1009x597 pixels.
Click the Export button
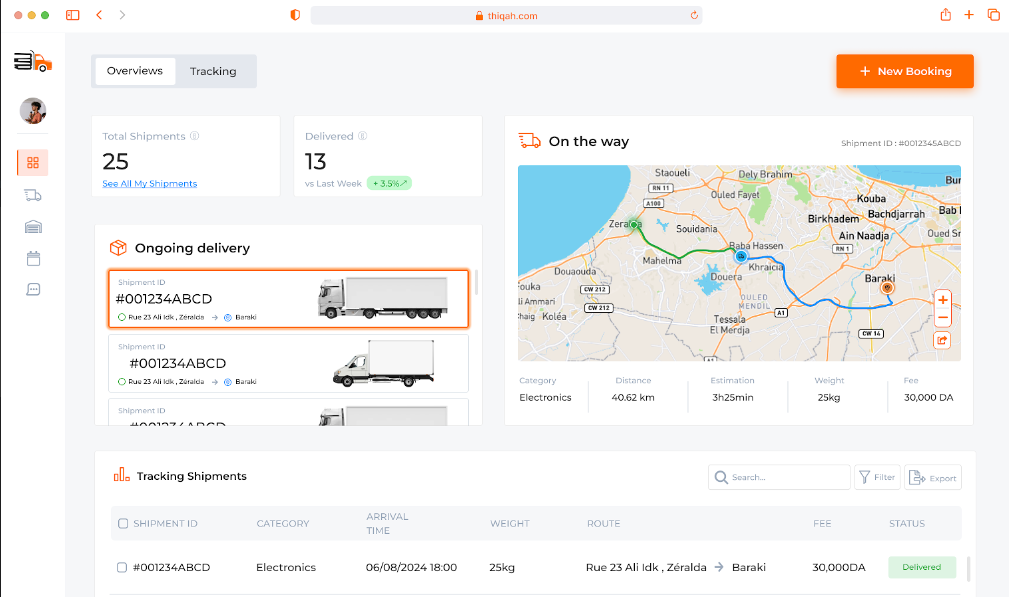933,478
